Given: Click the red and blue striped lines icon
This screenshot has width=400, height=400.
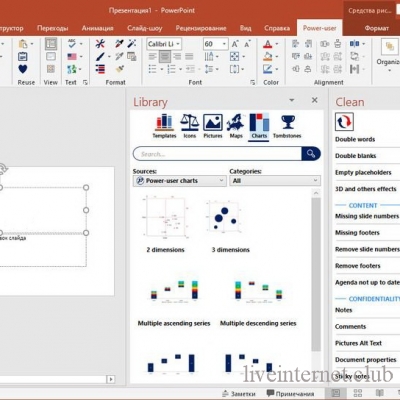Looking at the screenshot, I should tap(100, 69).
